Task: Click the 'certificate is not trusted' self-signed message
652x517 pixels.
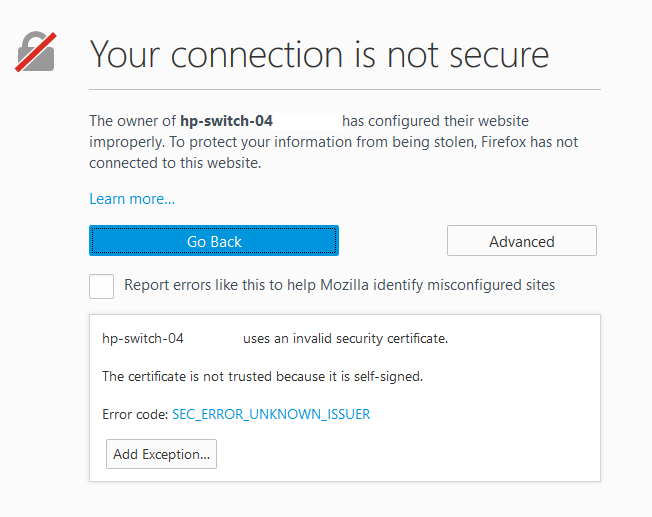Action: 263,377
